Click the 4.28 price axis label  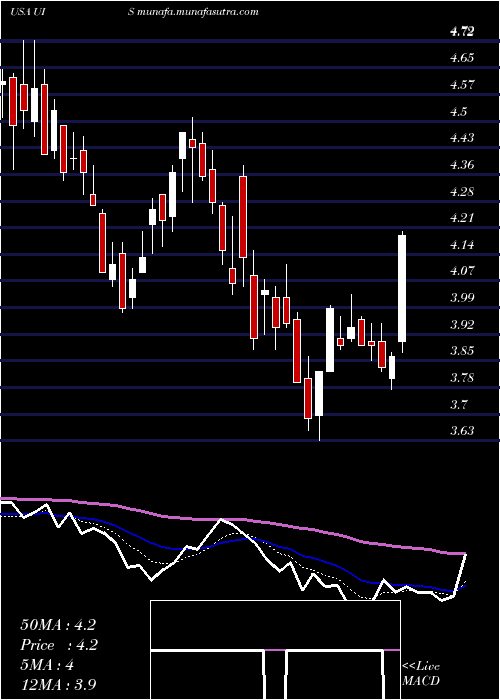[x=462, y=191]
